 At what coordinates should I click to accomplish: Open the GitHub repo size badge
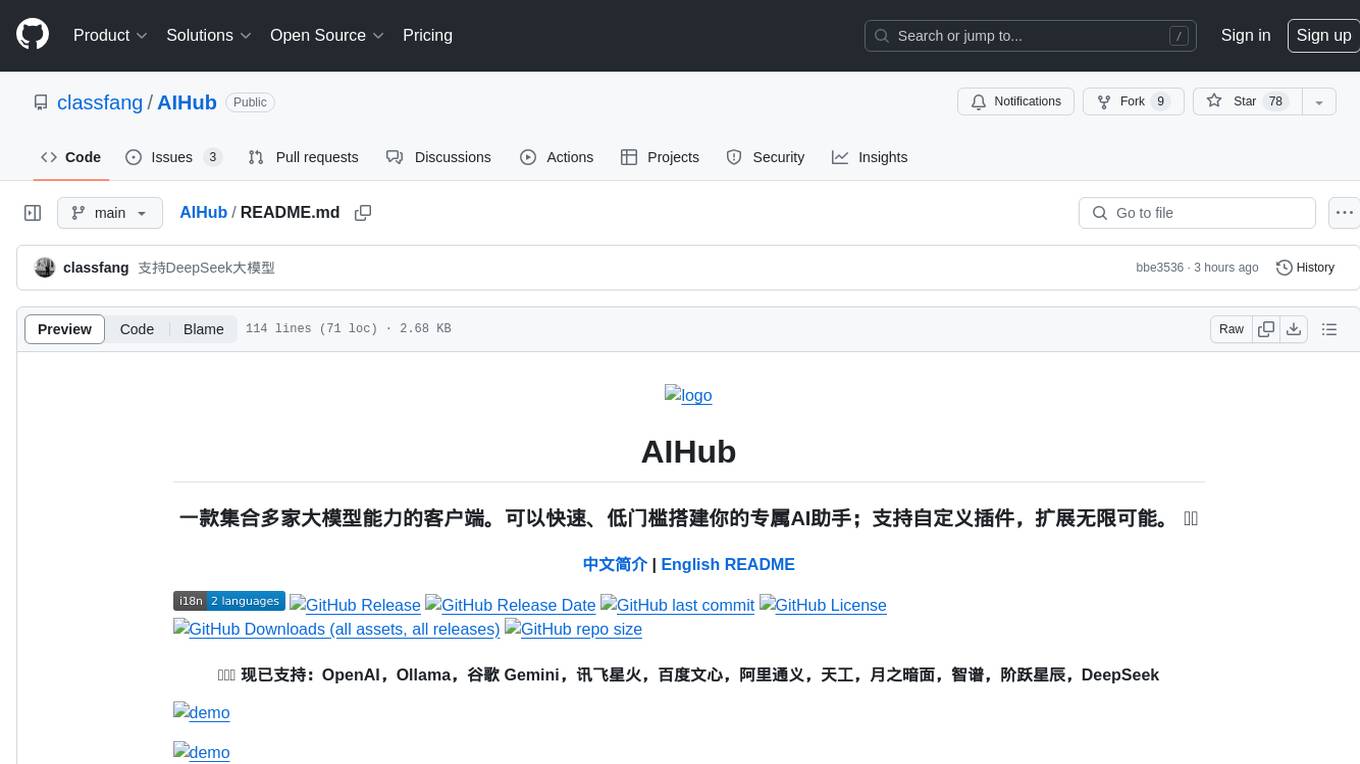pyautogui.click(x=573, y=629)
